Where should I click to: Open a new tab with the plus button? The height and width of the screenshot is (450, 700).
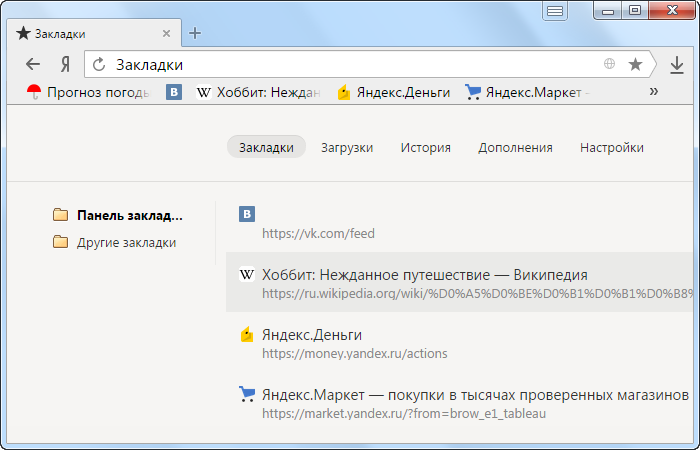click(x=195, y=33)
